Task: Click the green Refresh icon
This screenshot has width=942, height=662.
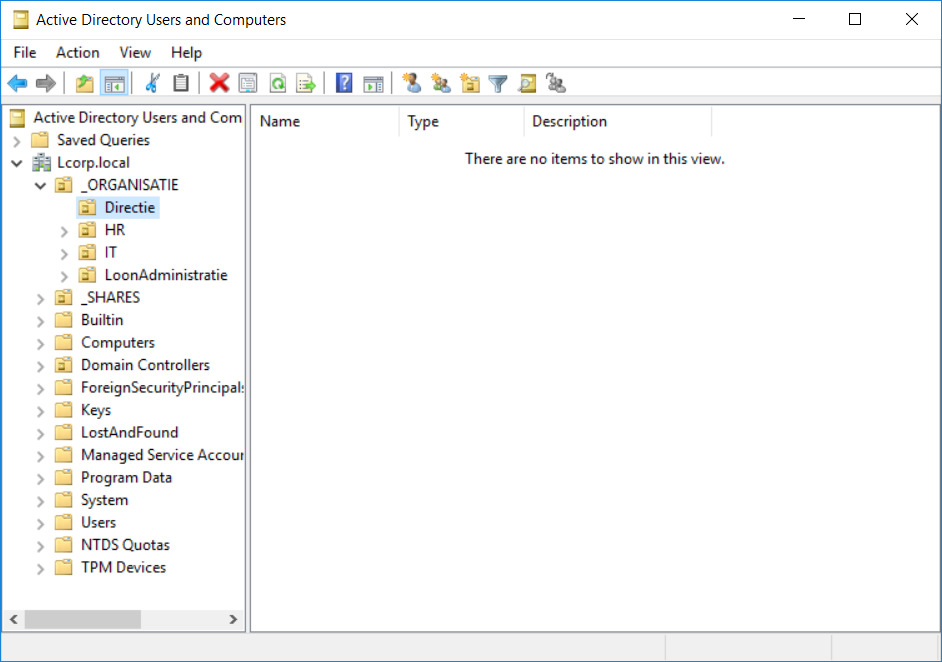Action: tap(277, 83)
